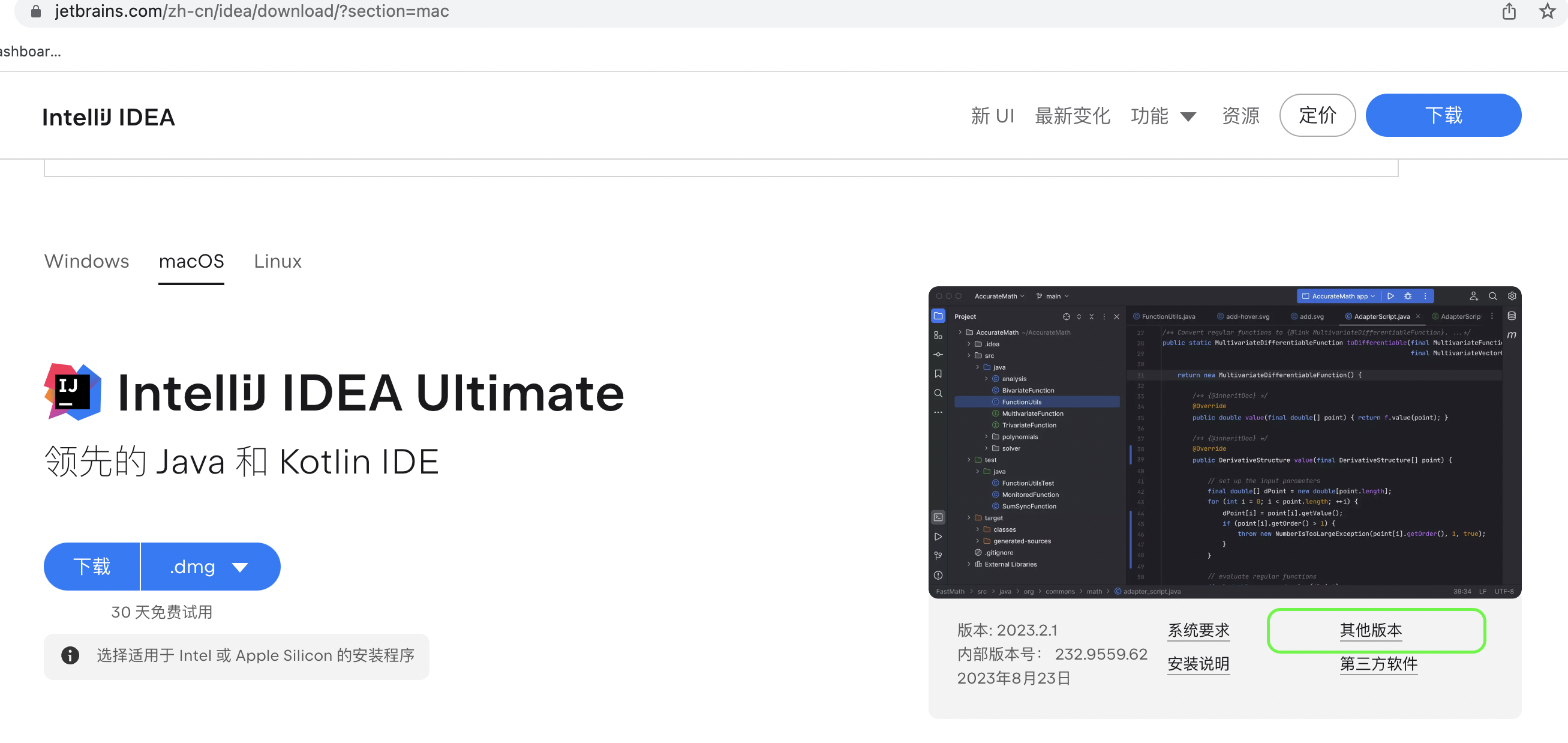Click the info icon in the installer notice
The image size is (1568, 743).
[70, 655]
